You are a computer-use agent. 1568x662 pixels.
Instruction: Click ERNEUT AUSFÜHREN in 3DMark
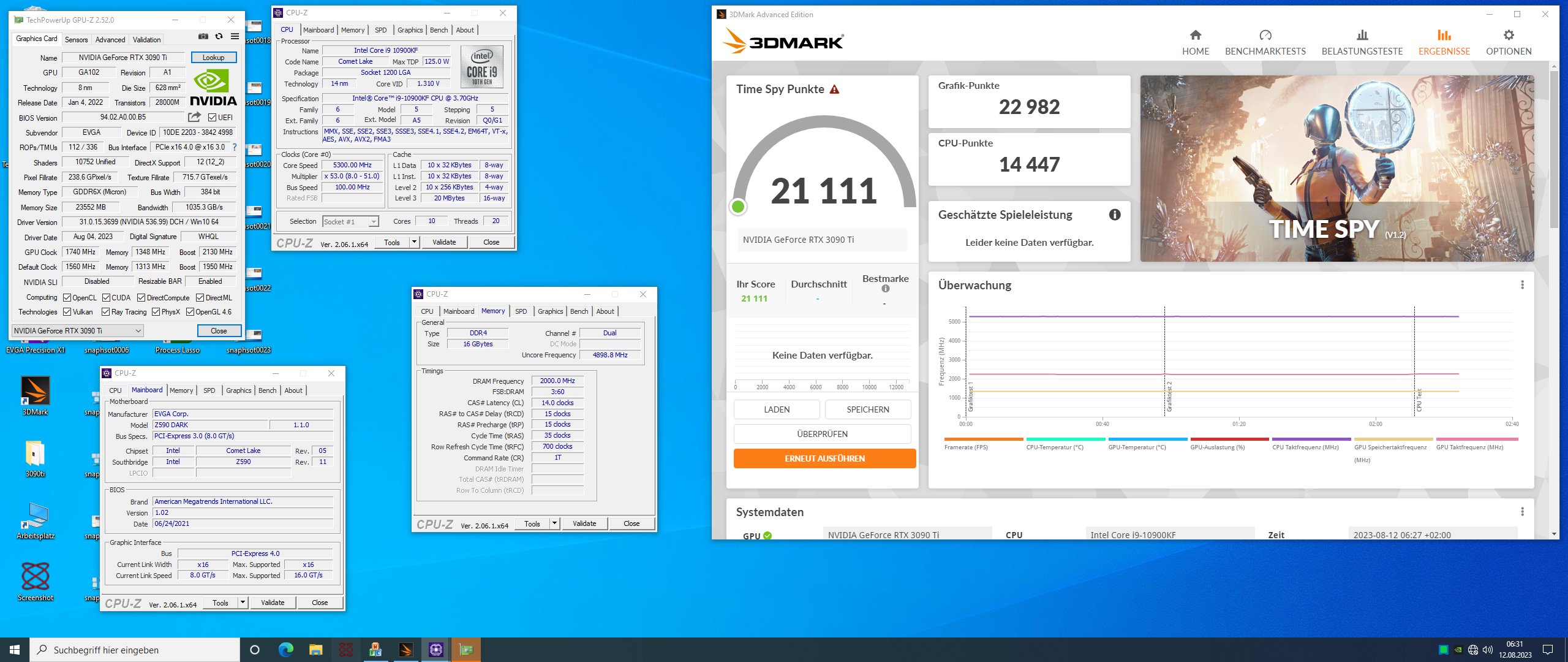pos(824,458)
